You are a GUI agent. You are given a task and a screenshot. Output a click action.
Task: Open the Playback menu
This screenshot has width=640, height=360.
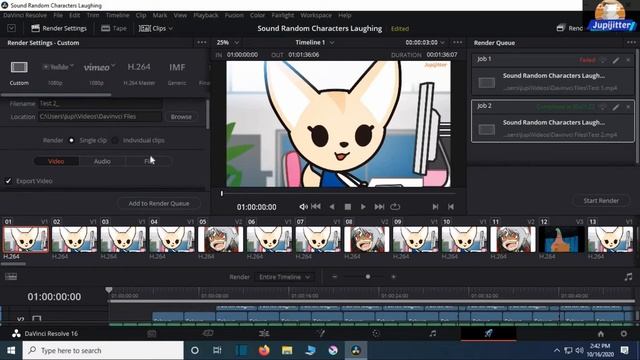(x=206, y=15)
